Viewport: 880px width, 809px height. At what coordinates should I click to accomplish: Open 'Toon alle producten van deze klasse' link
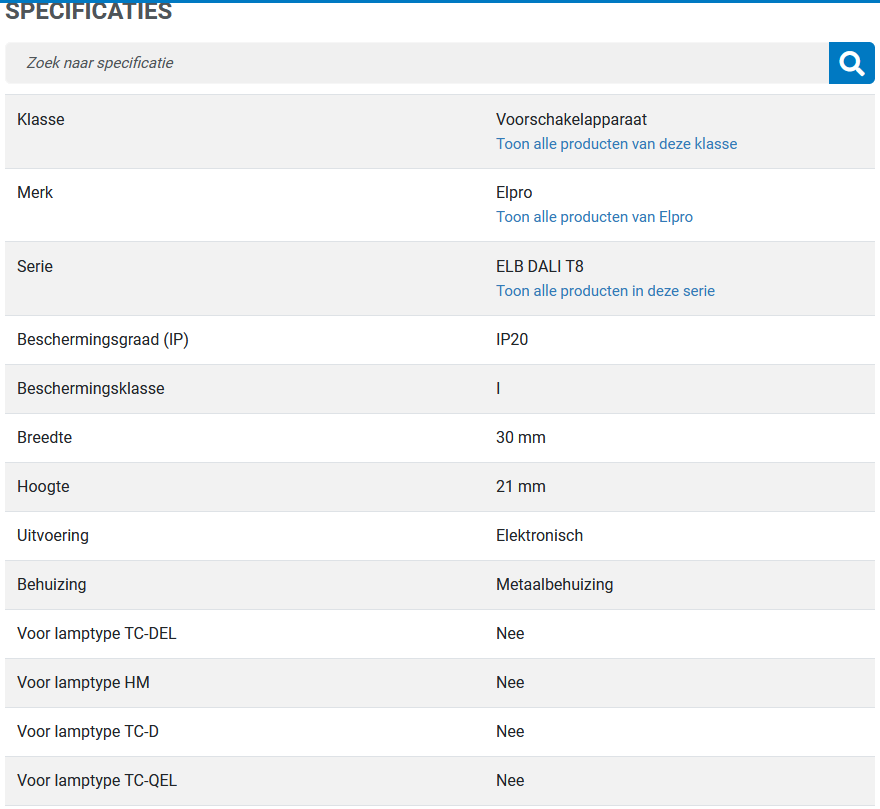(616, 144)
